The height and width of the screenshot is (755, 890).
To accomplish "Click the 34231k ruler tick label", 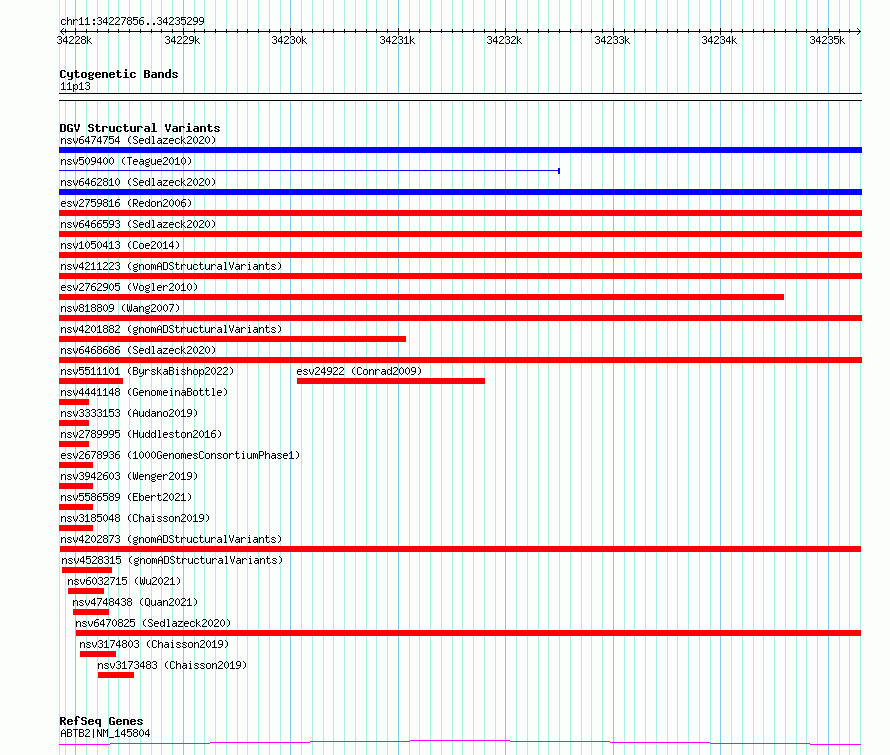I will click(x=397, y=40).
